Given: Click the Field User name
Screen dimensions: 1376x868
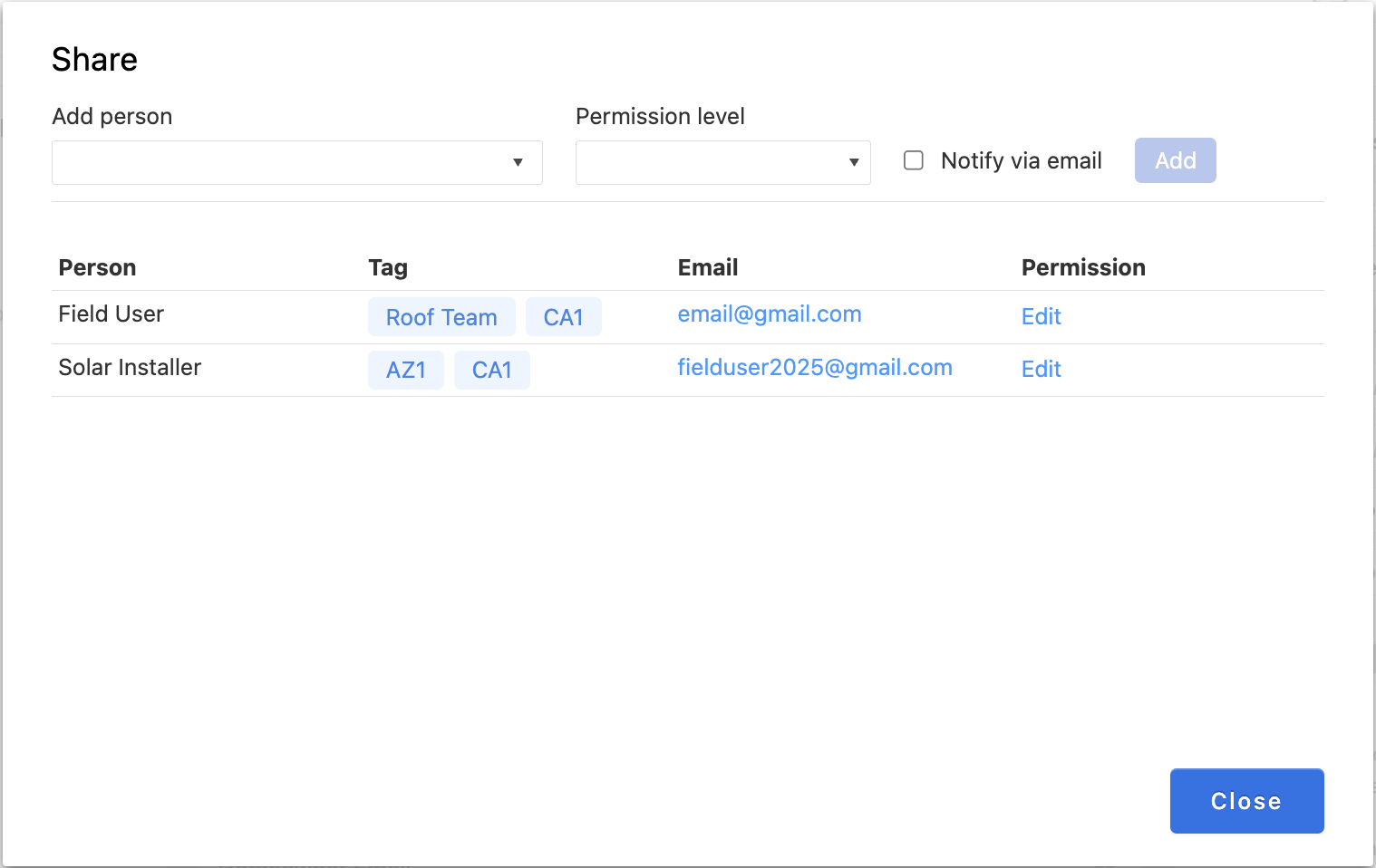Looking at the screenshot, I should pyautogui.click(x=111, y=313).
